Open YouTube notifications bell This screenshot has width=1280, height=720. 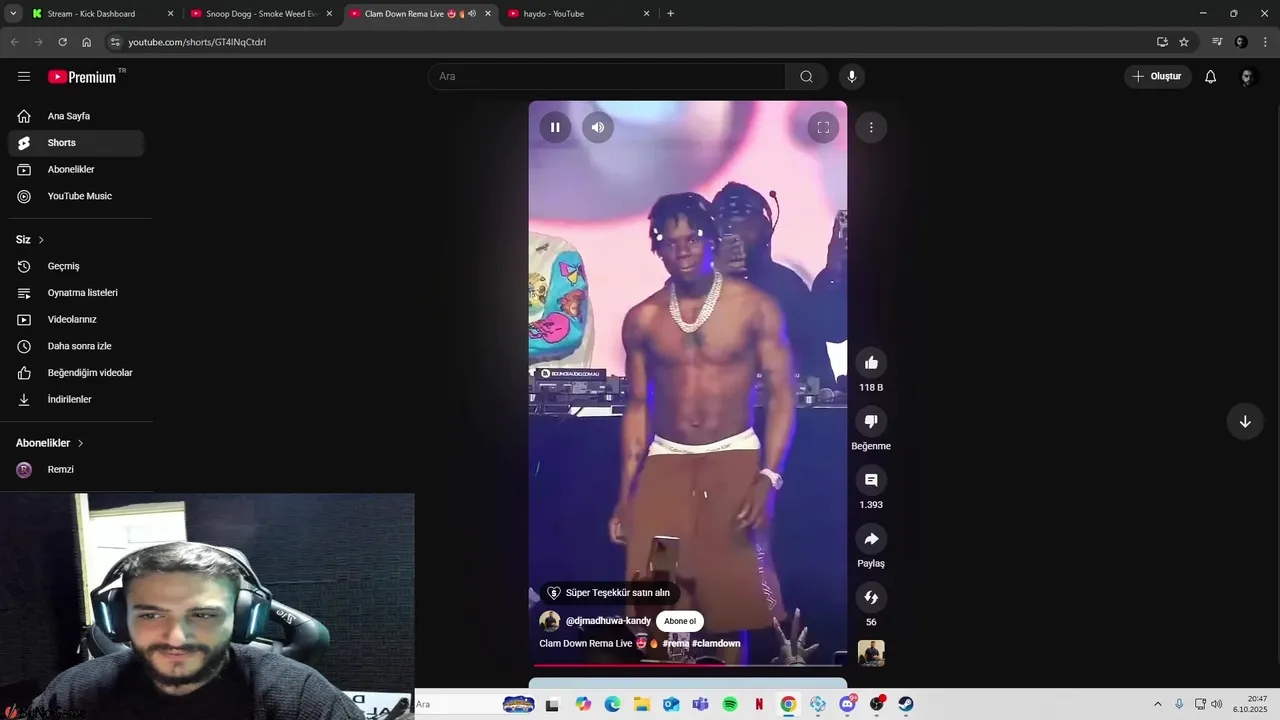click(1210, 76)
